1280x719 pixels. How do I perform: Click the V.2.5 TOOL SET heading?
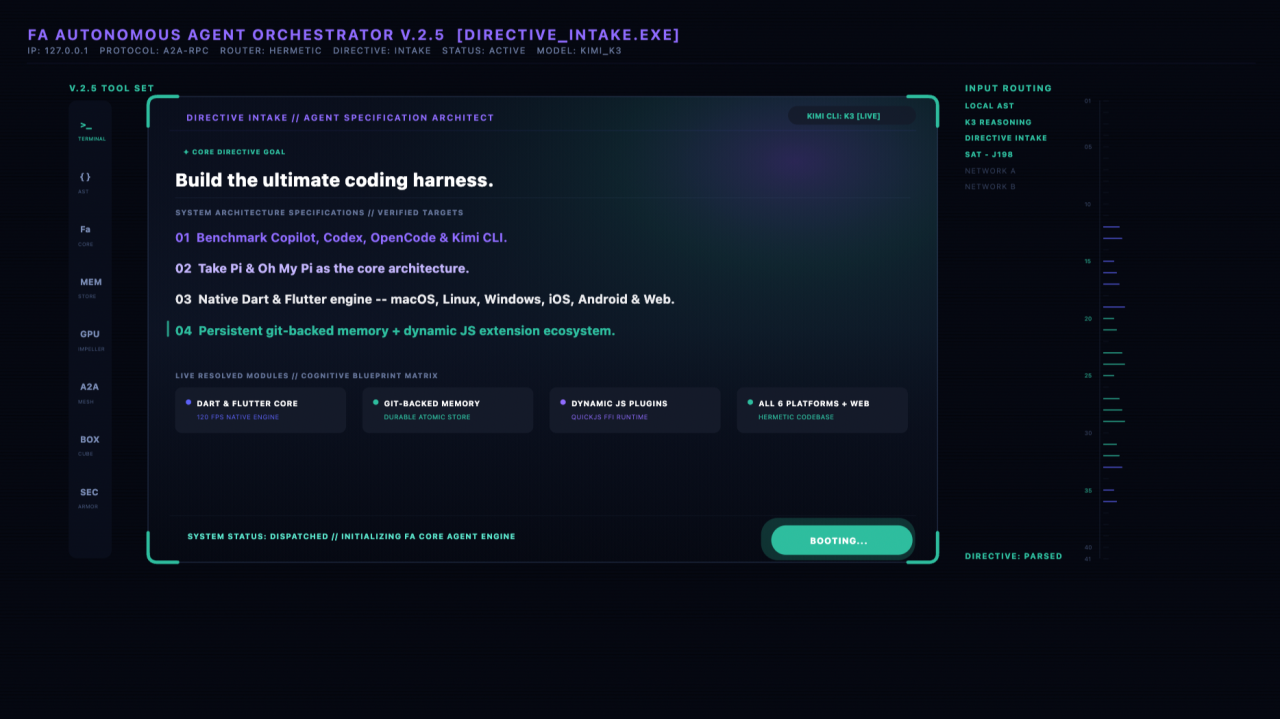coord(112,88)
